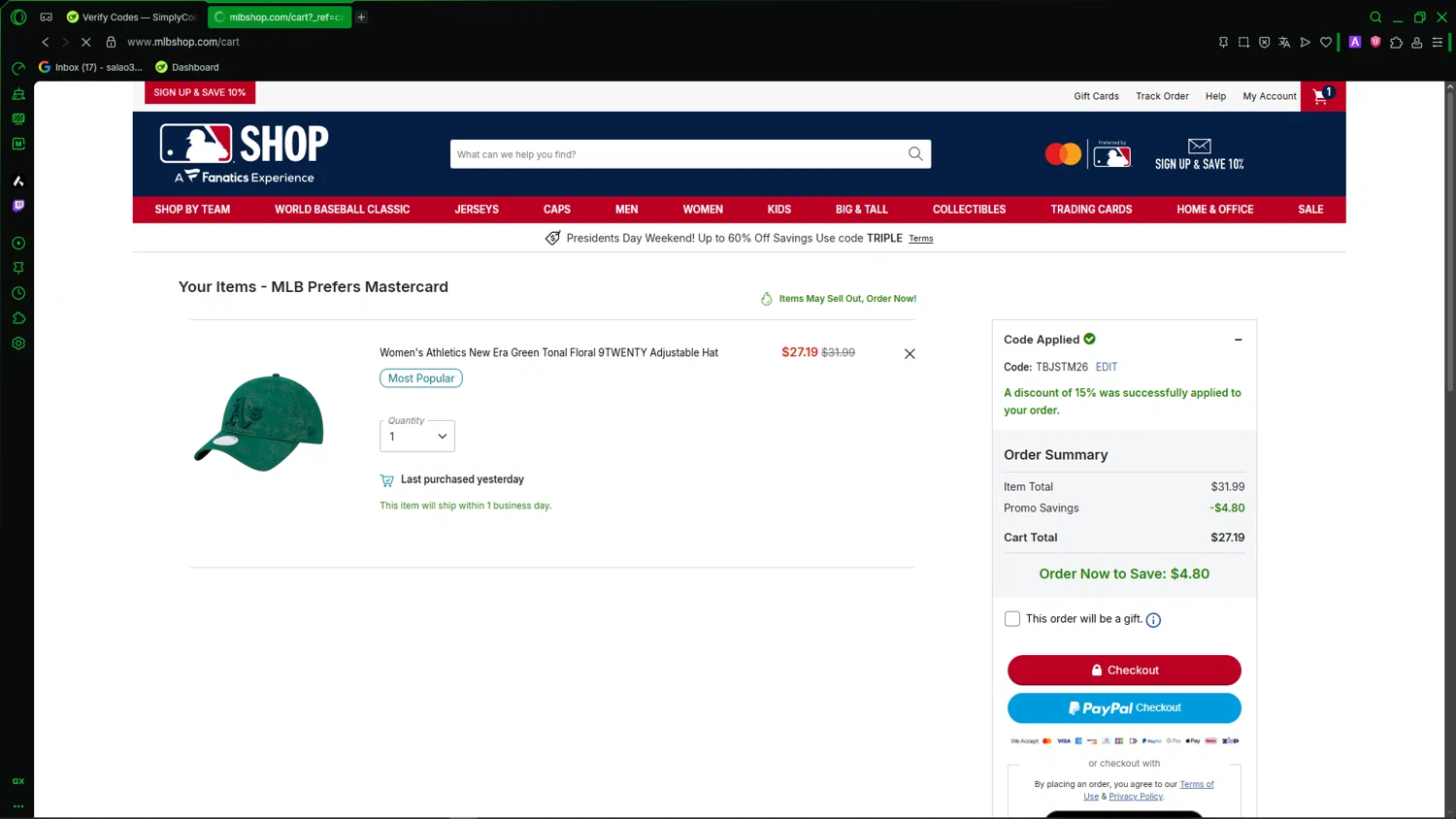Screen dimensions: 1456x819
Task: Open GX Control speedometer in sidebar
Action: 18,68
